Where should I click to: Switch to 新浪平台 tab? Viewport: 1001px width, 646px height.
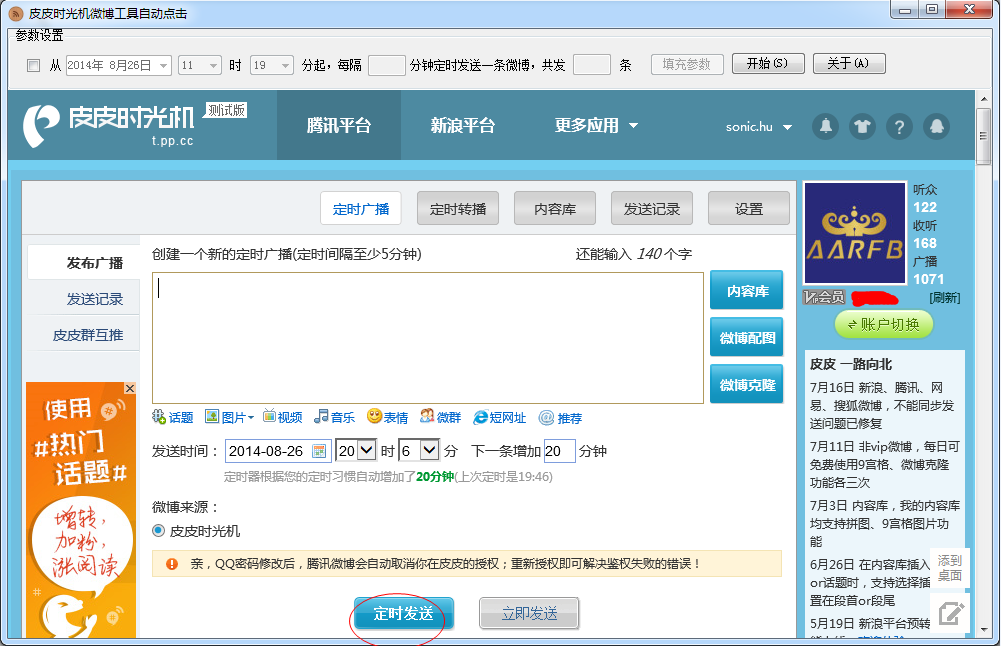click(462, 125)
